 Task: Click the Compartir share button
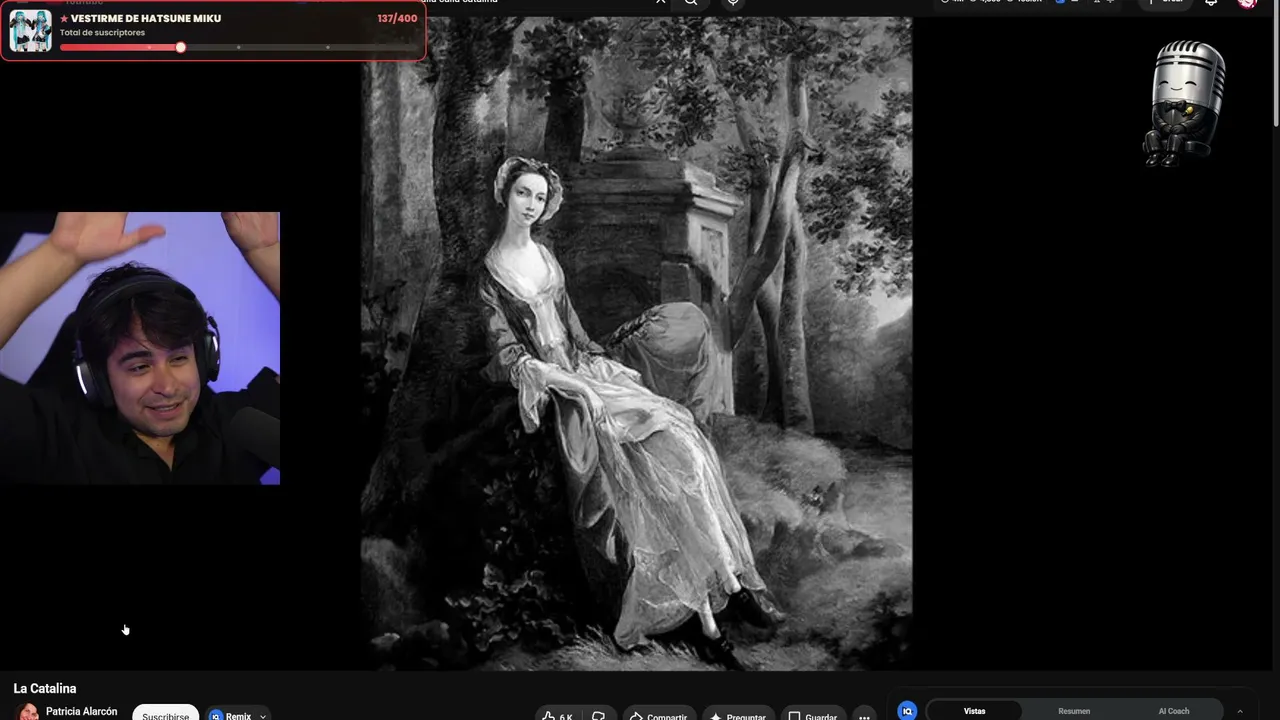(658, 715)
